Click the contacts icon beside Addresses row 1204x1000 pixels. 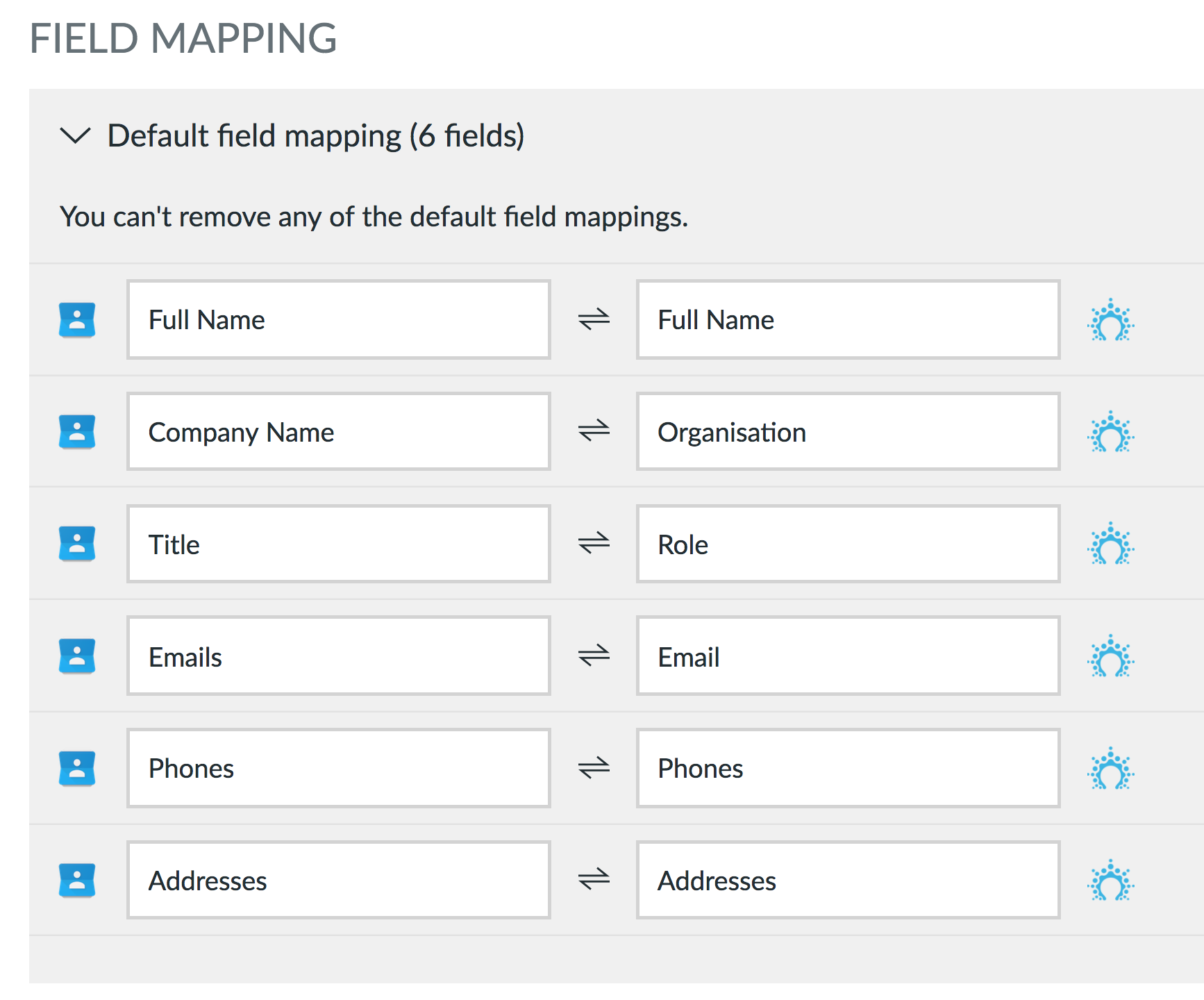click(x=77, y=881)
